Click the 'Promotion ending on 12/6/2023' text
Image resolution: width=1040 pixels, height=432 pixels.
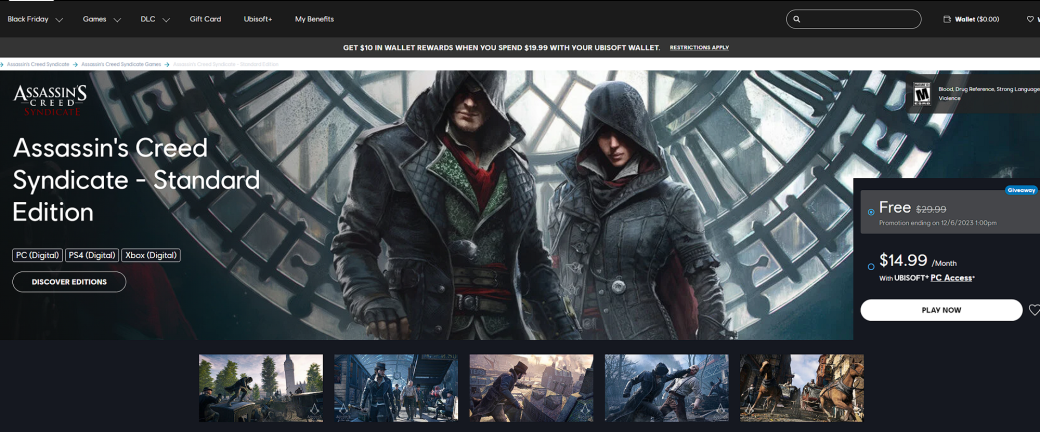[x=937, y=223]
